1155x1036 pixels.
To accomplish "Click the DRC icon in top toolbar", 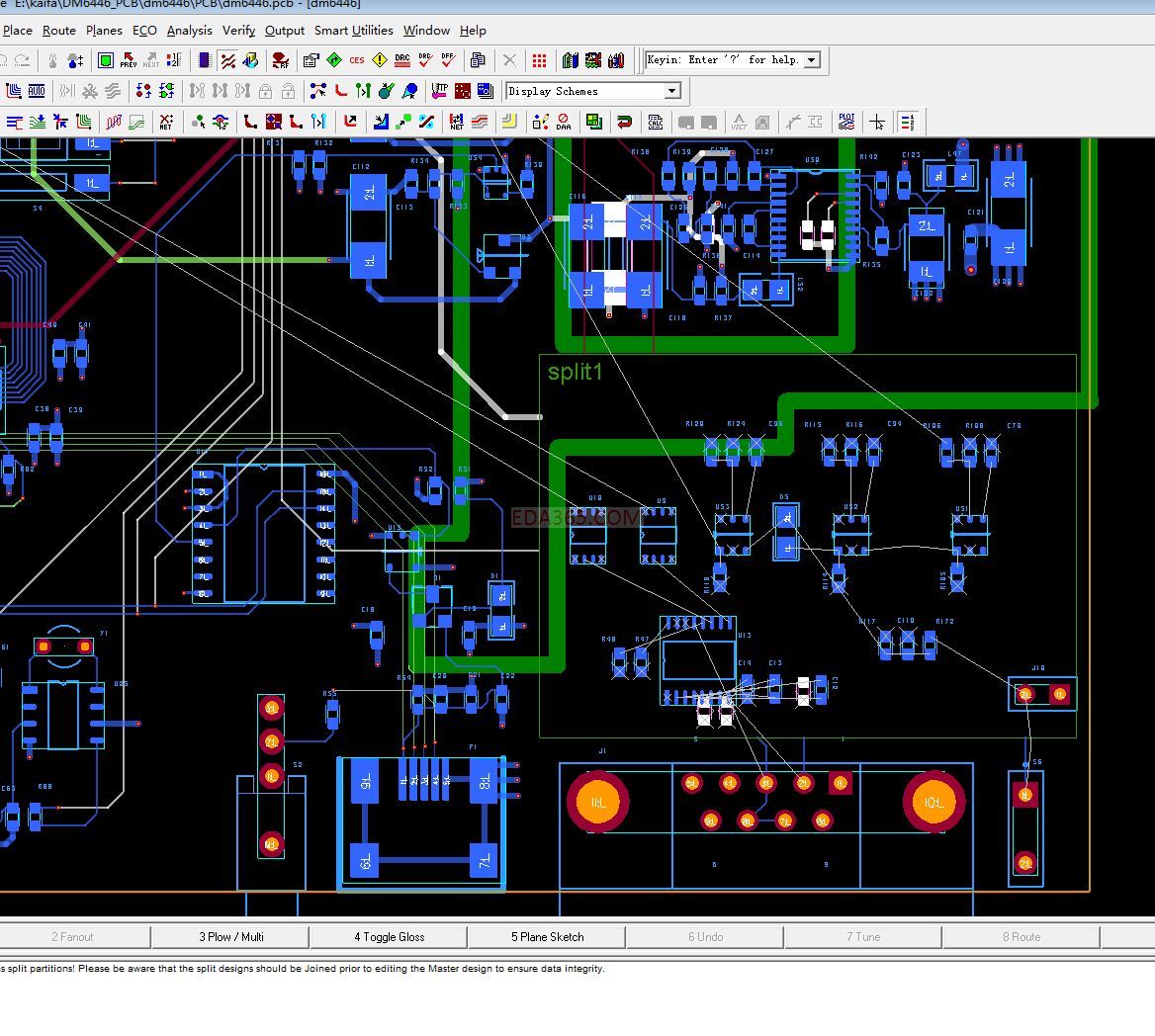I will (402, 60).
